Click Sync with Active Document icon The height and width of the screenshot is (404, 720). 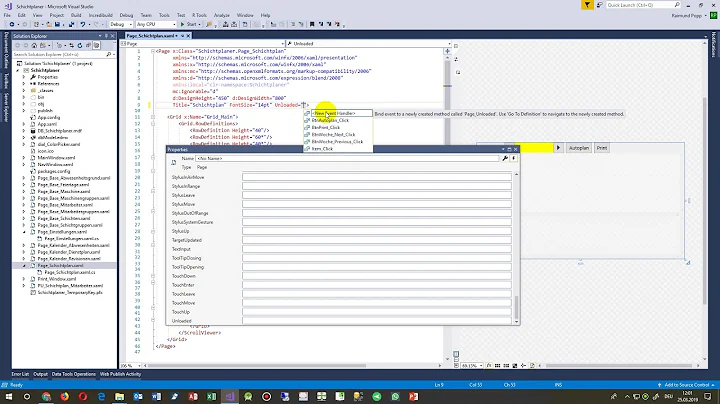(71, 45)
